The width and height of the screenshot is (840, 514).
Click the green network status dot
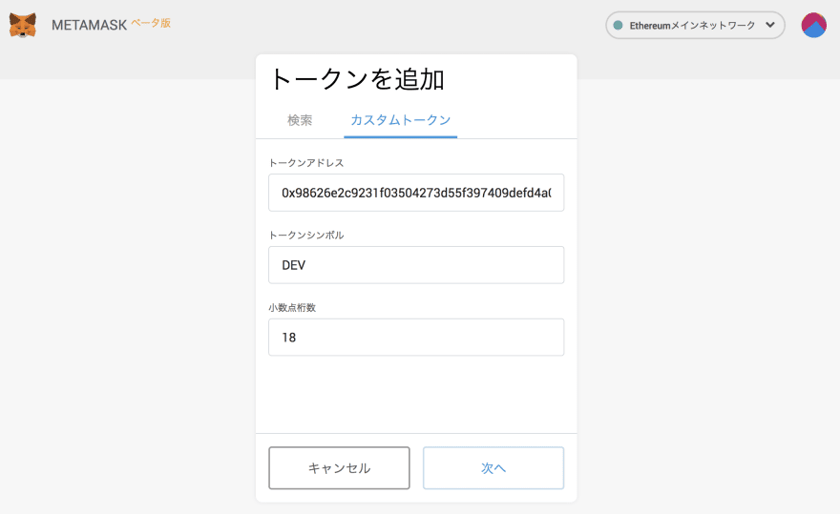point(618,25)
